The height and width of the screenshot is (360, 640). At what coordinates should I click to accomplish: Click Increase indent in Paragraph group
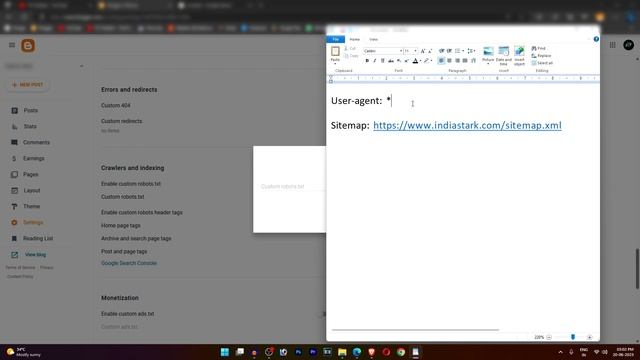tap(449, 51)
